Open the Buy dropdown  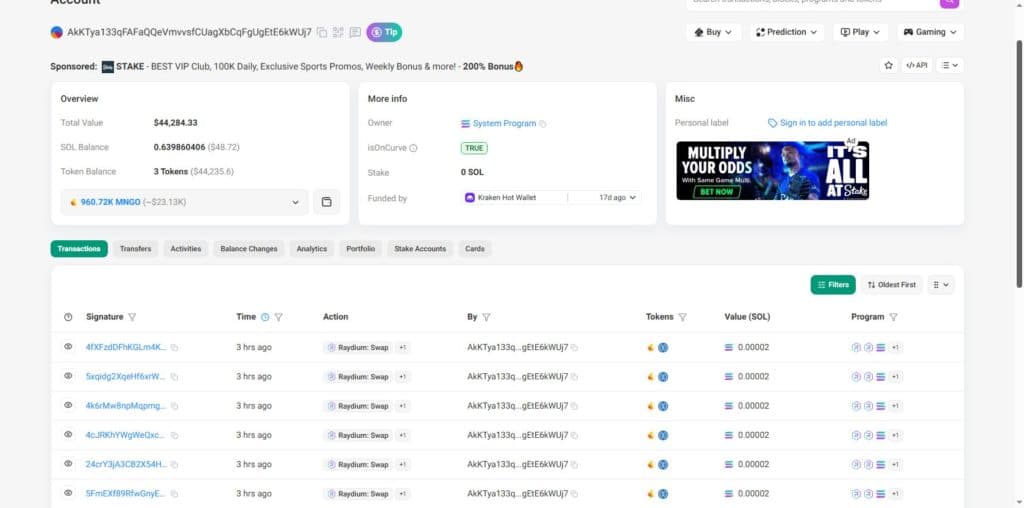click(x=714, y=32)
